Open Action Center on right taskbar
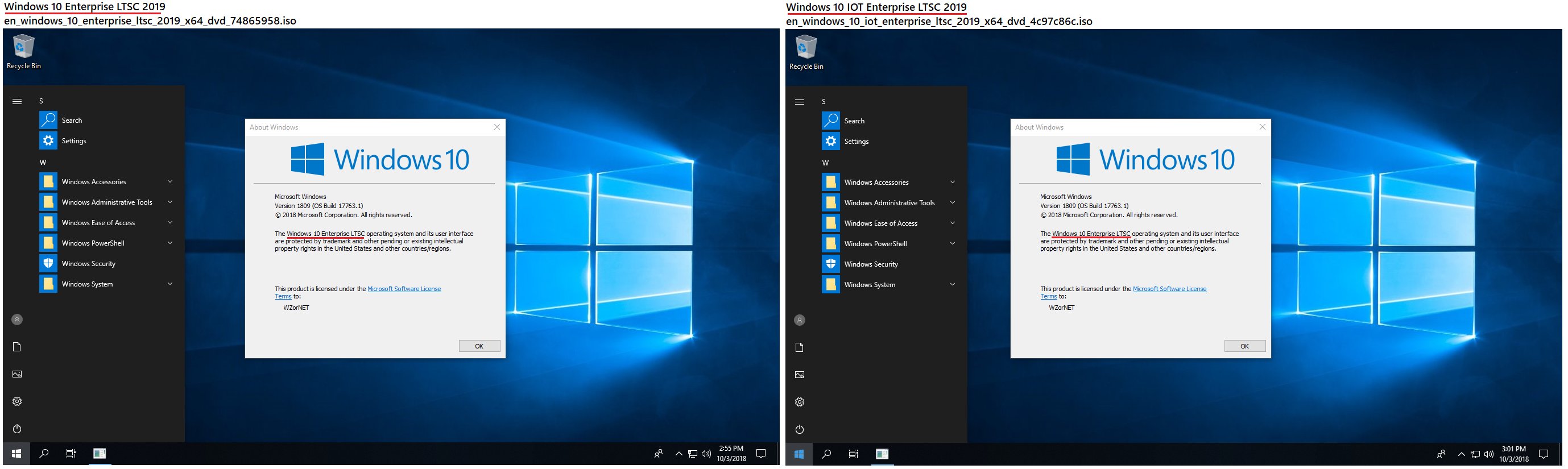 (1543, 454)
